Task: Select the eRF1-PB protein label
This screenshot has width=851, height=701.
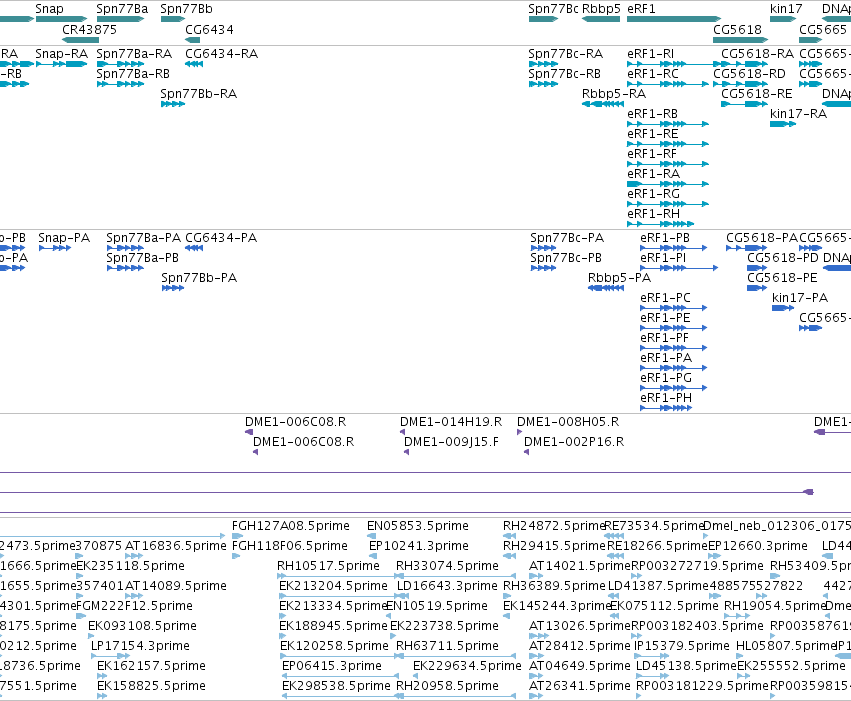Action: point(665,238)
